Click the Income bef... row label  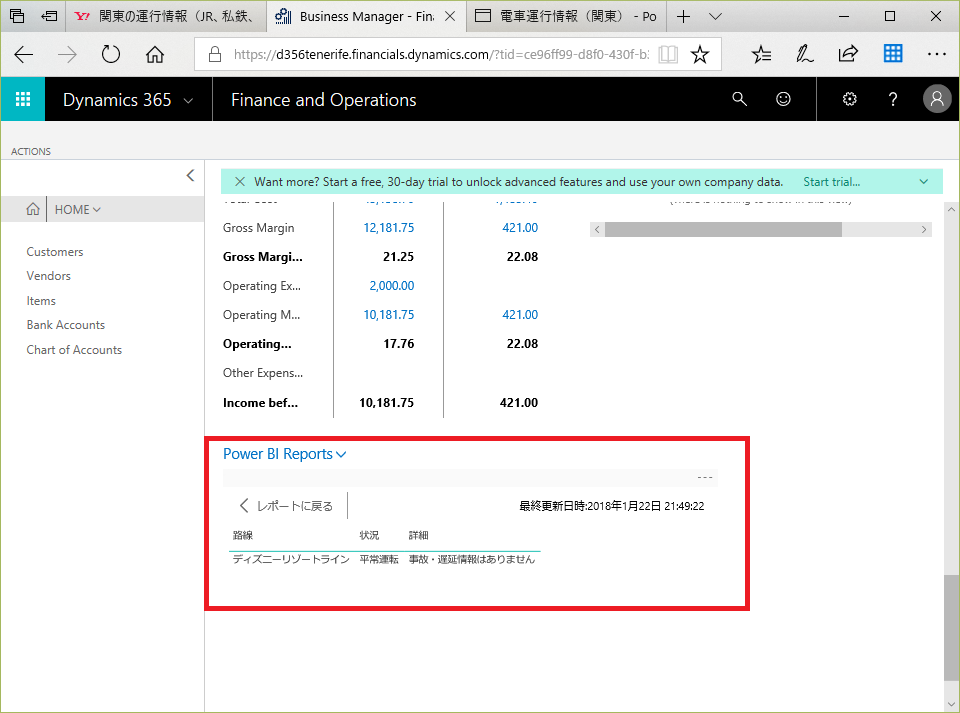click(x=260, y=403)
